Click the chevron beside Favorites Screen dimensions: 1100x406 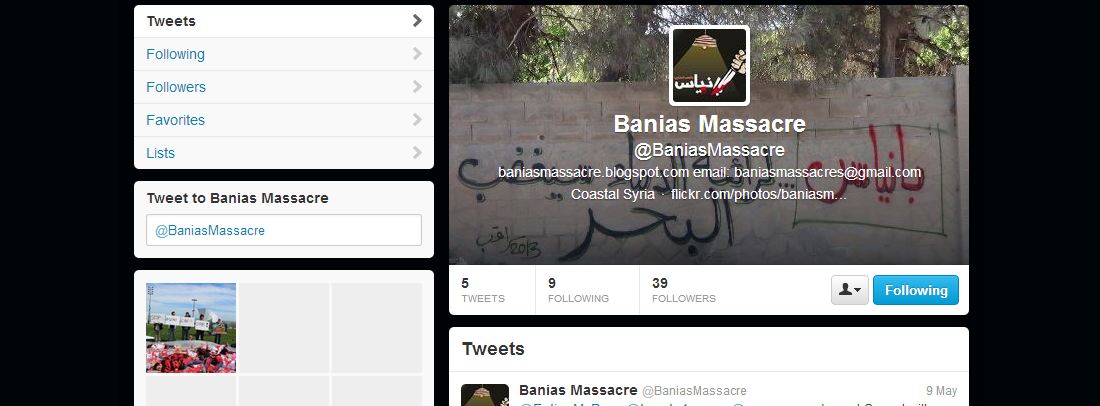pyautogui.click(x=417, y=120)
